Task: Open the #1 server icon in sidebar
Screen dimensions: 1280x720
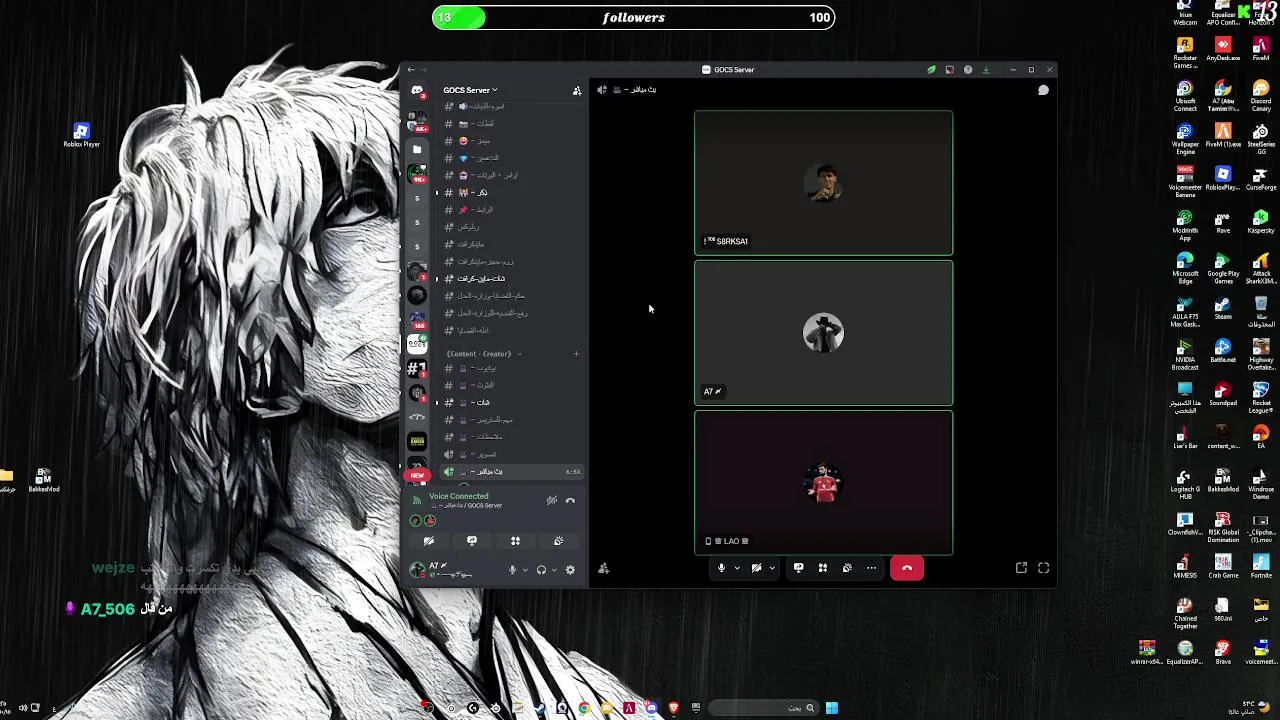Action: coord(417,368)
